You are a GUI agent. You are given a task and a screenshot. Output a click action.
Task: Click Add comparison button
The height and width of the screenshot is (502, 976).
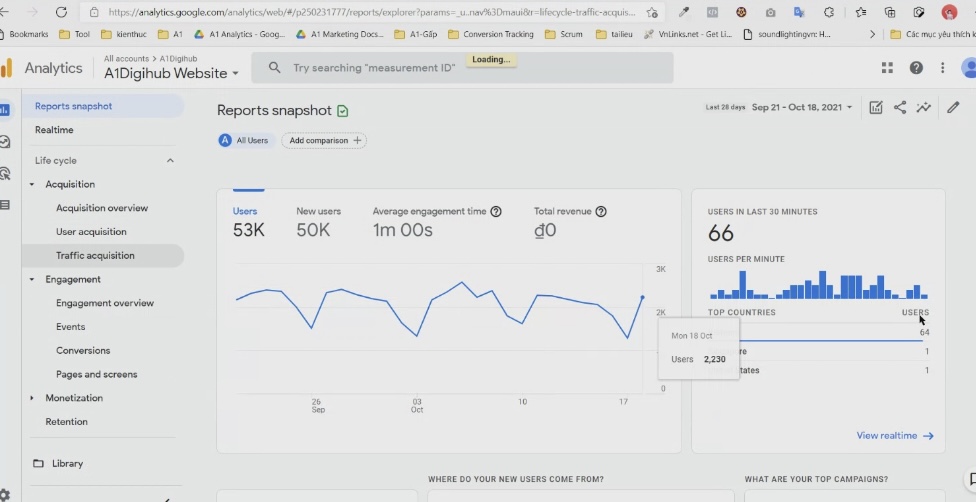(324, 141)
